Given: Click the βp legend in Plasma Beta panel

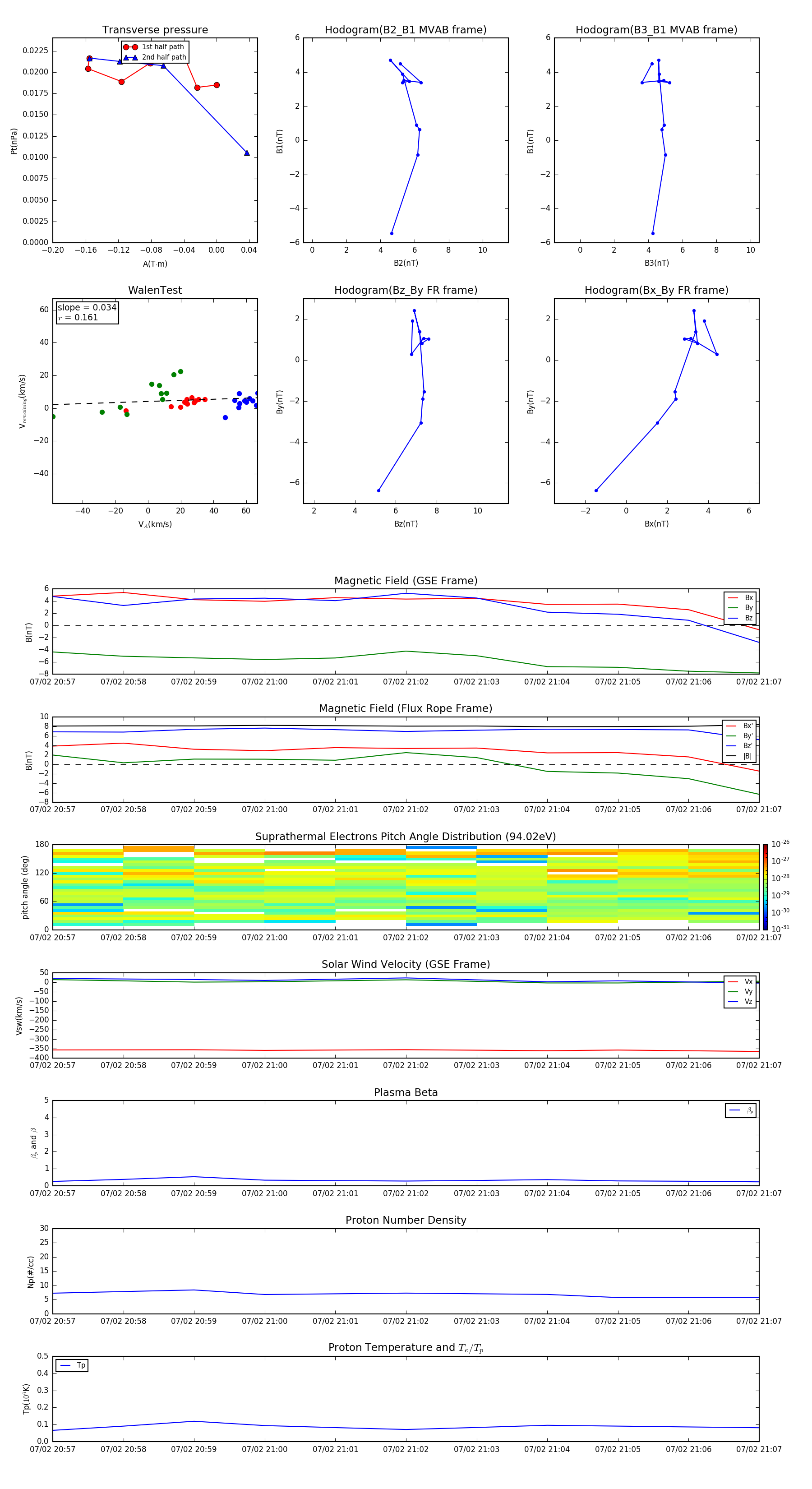Looking at the screenshot, I should tap(741, 1110).
